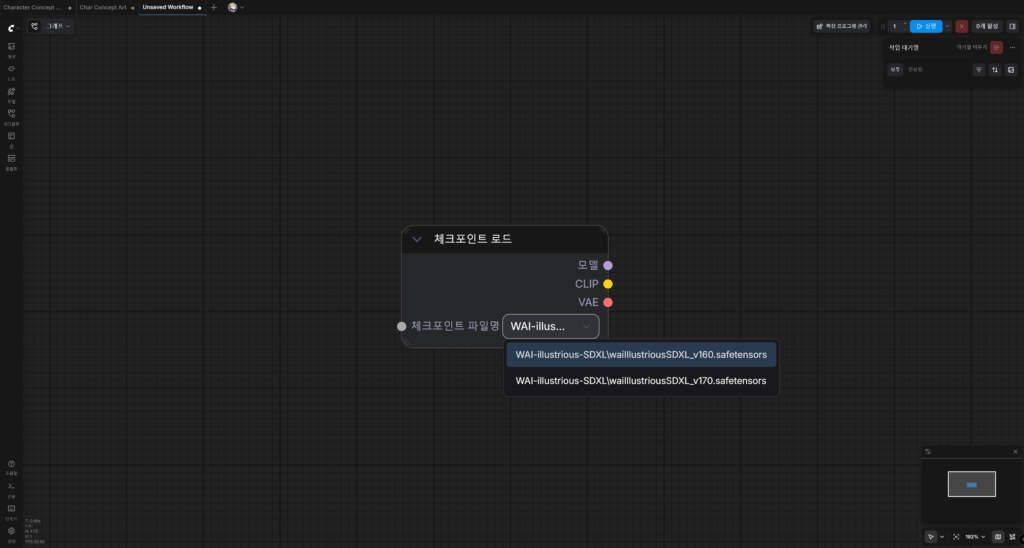Open the Templates sidebar icon
Screen dimensions: 1024x548
11,159
